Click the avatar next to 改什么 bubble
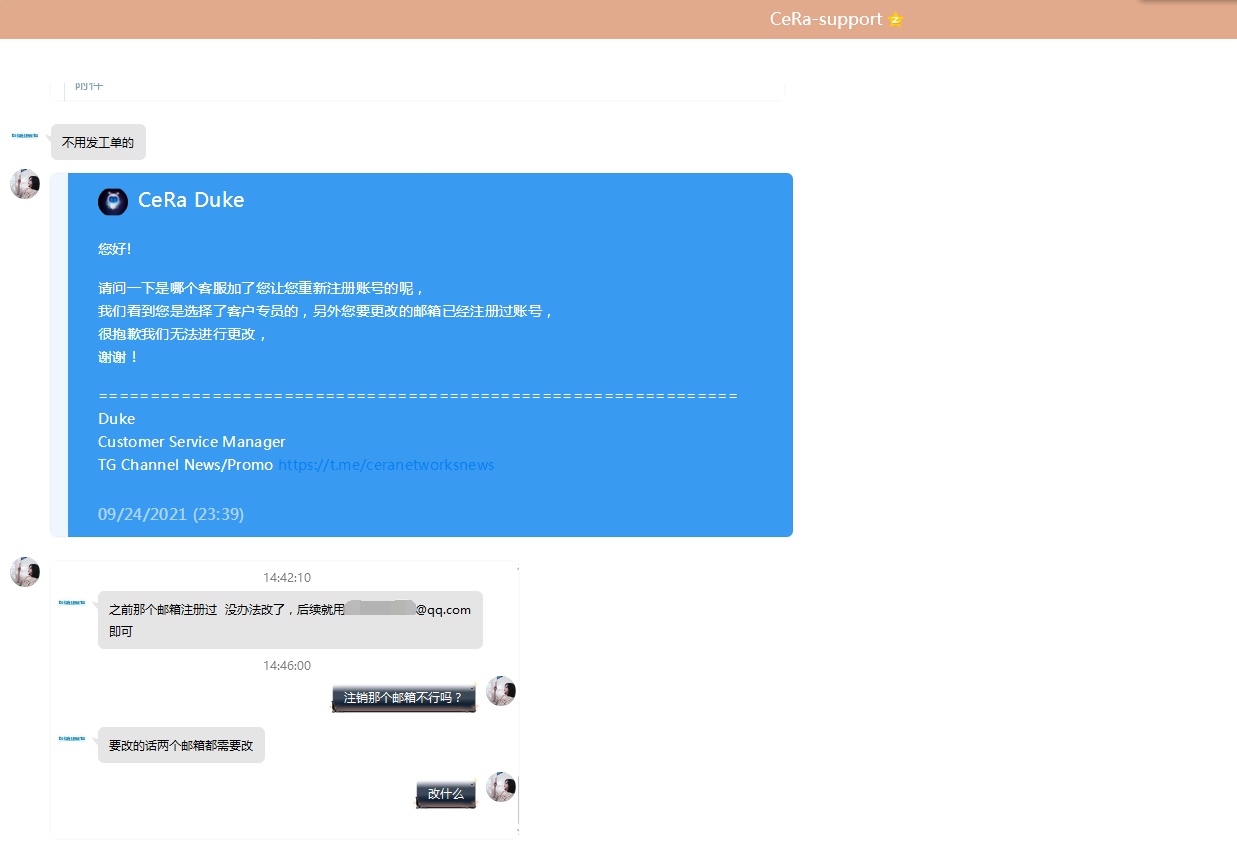 (x=500, y=787)
